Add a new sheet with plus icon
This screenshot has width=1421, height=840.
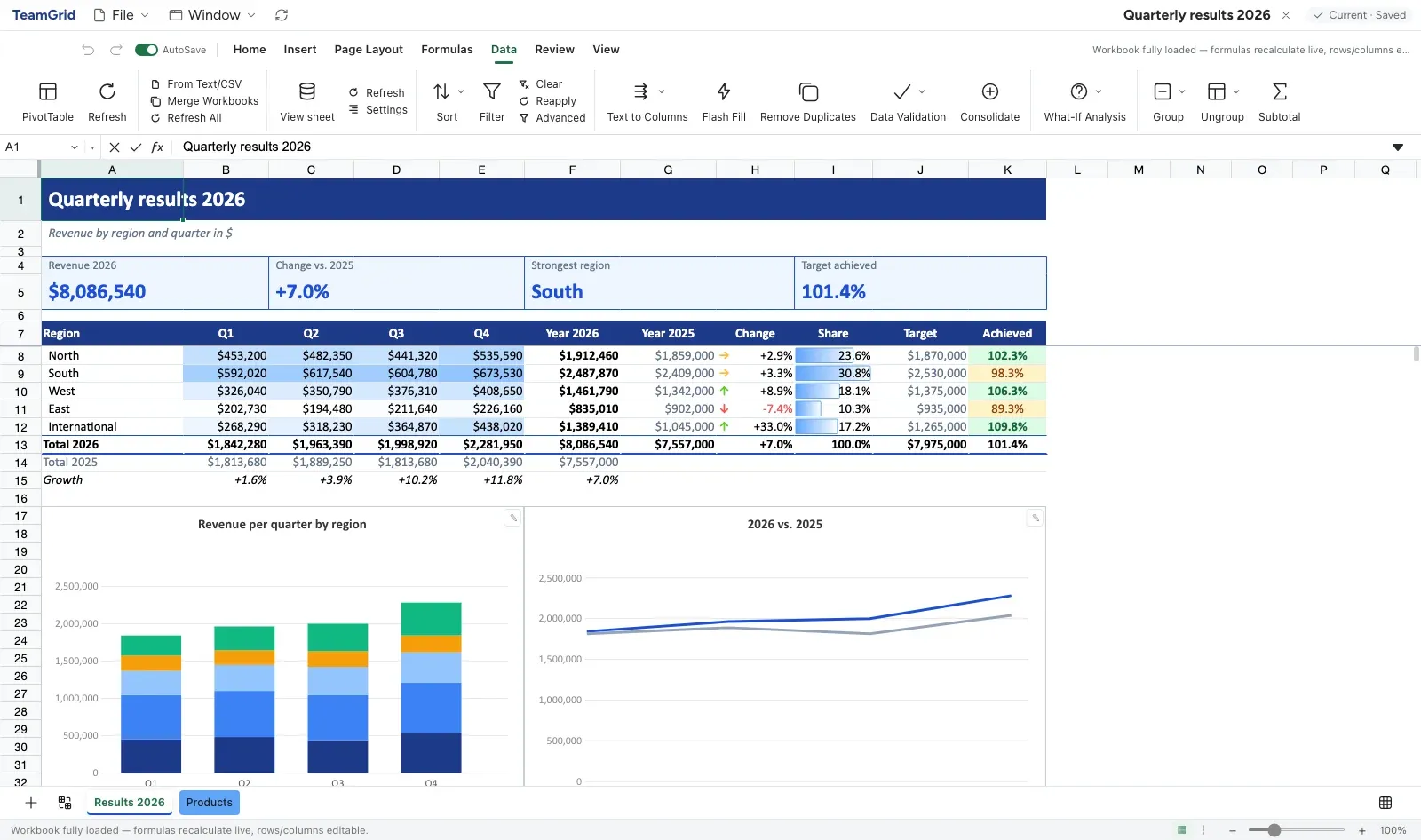[x=31, y=803]
